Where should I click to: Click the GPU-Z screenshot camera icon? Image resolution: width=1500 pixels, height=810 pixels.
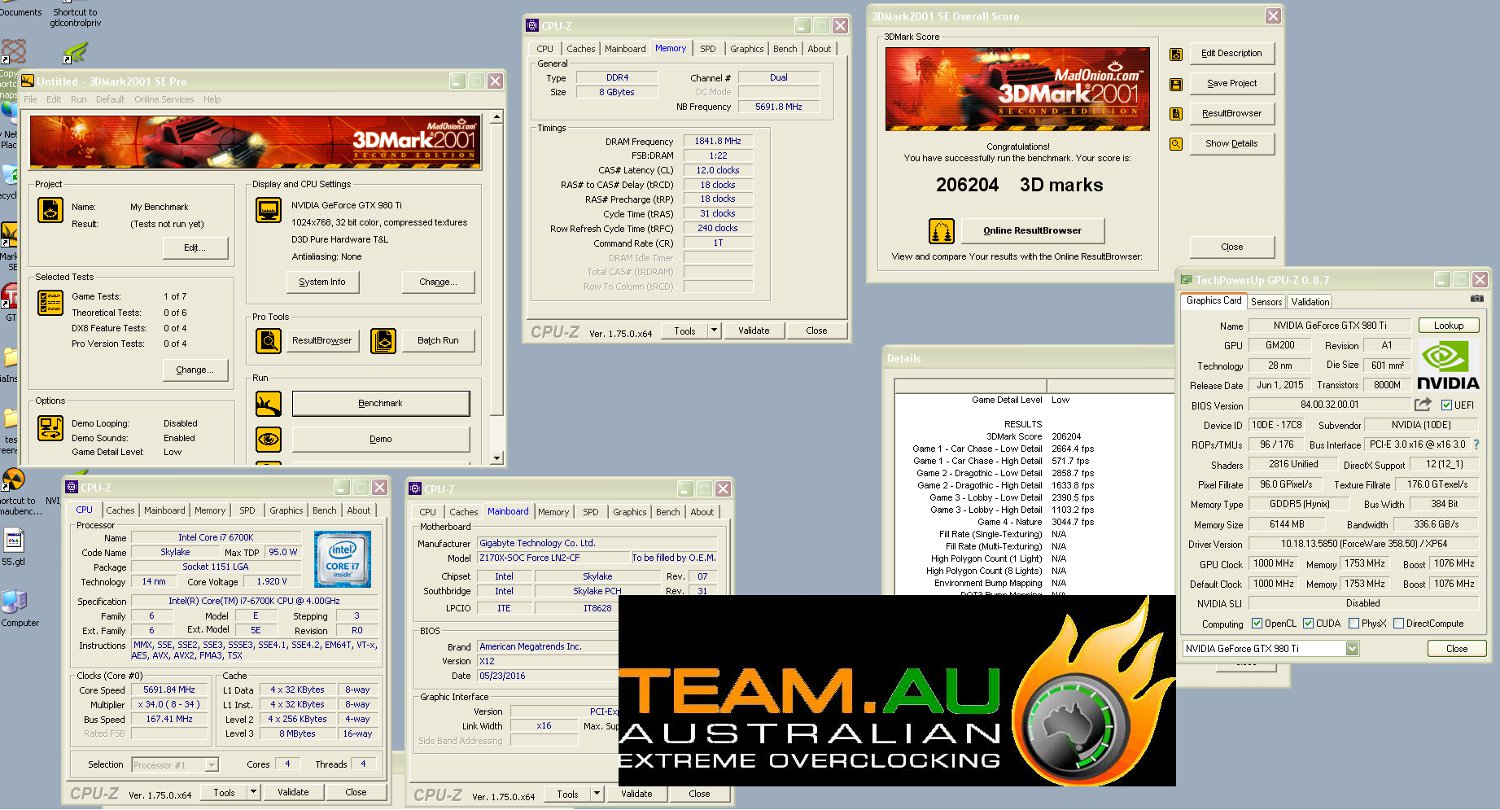tap(1477, 299)
